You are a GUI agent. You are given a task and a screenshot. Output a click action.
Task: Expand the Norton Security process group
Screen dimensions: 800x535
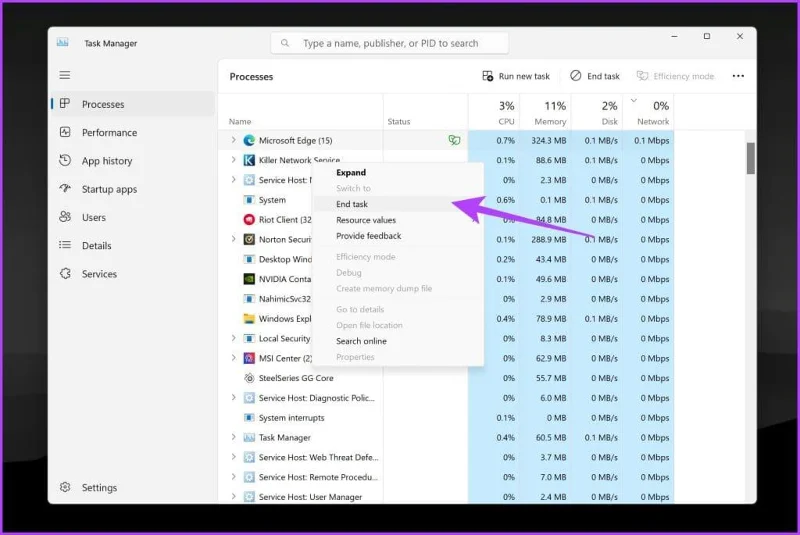[233, 239]
